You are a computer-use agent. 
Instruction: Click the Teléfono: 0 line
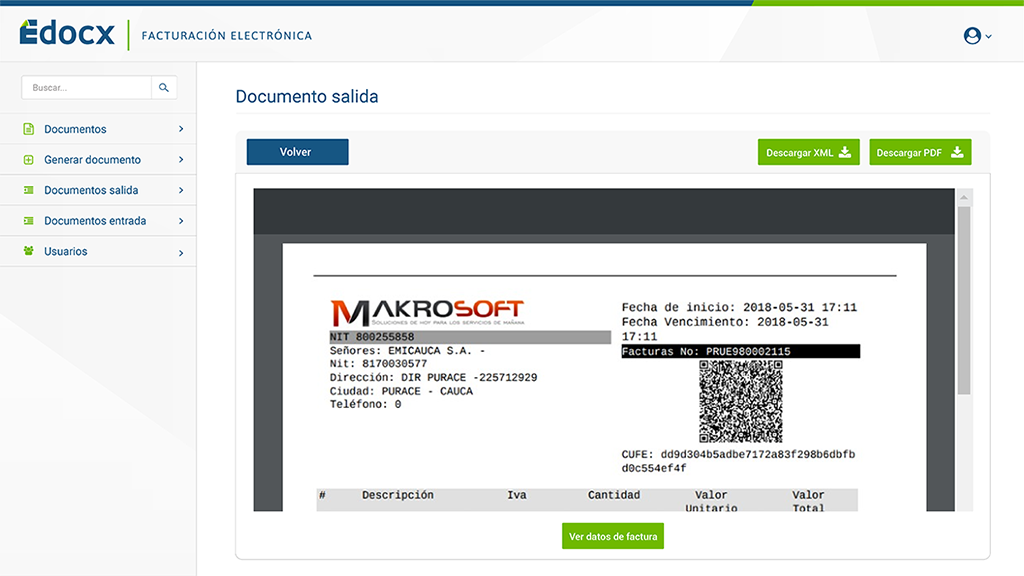365,404
